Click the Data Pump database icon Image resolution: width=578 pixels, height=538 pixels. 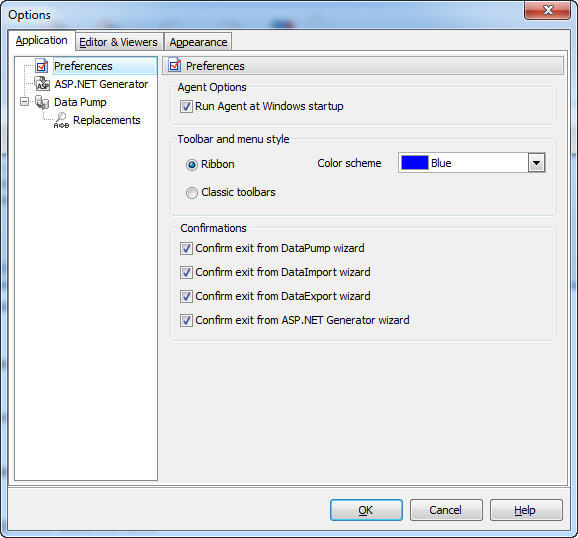42,102
